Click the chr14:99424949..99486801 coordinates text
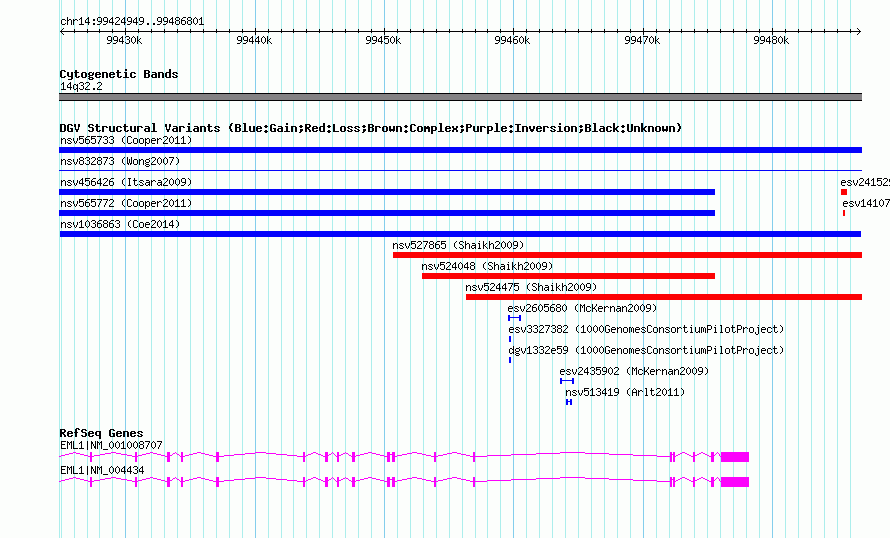 (132, 21)
